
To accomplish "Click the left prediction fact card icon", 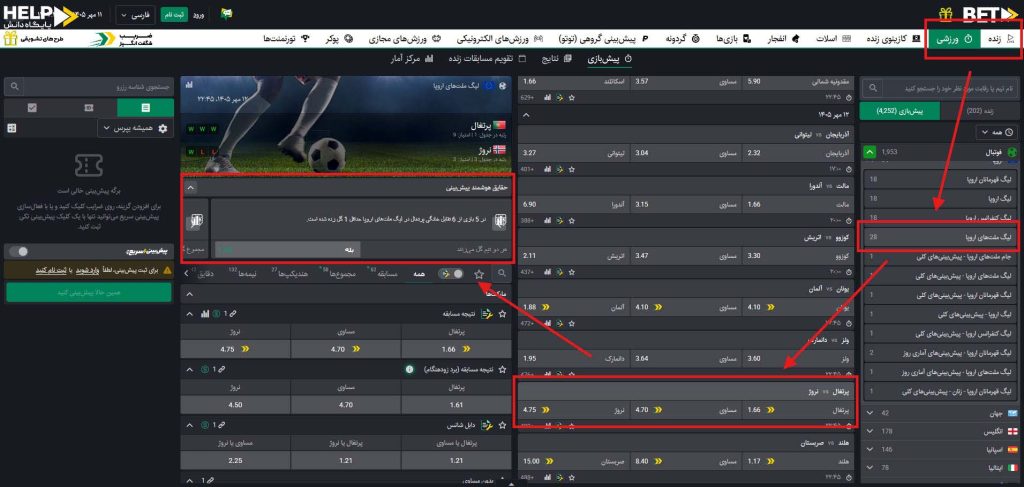I will (195, 221).
